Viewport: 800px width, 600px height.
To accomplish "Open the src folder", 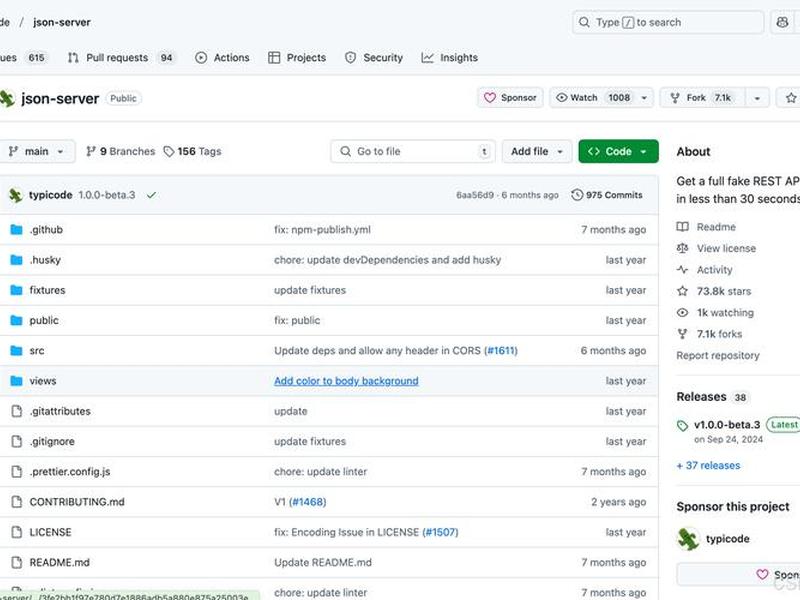I will (x=37, y=351).
